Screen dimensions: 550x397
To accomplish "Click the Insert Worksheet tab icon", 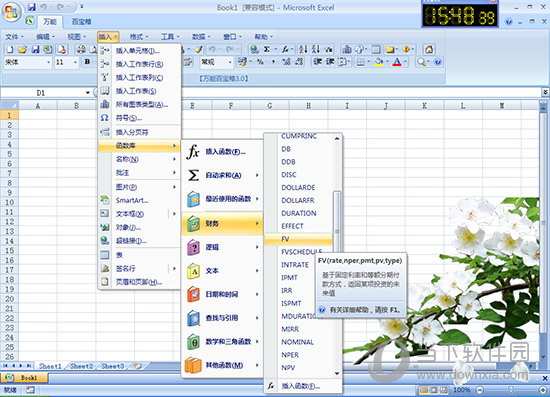I will coord(138,366).
